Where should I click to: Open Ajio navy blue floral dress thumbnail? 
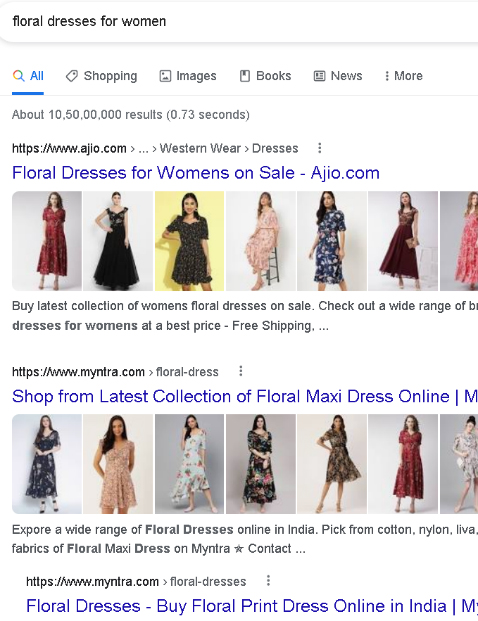point(332,241)
